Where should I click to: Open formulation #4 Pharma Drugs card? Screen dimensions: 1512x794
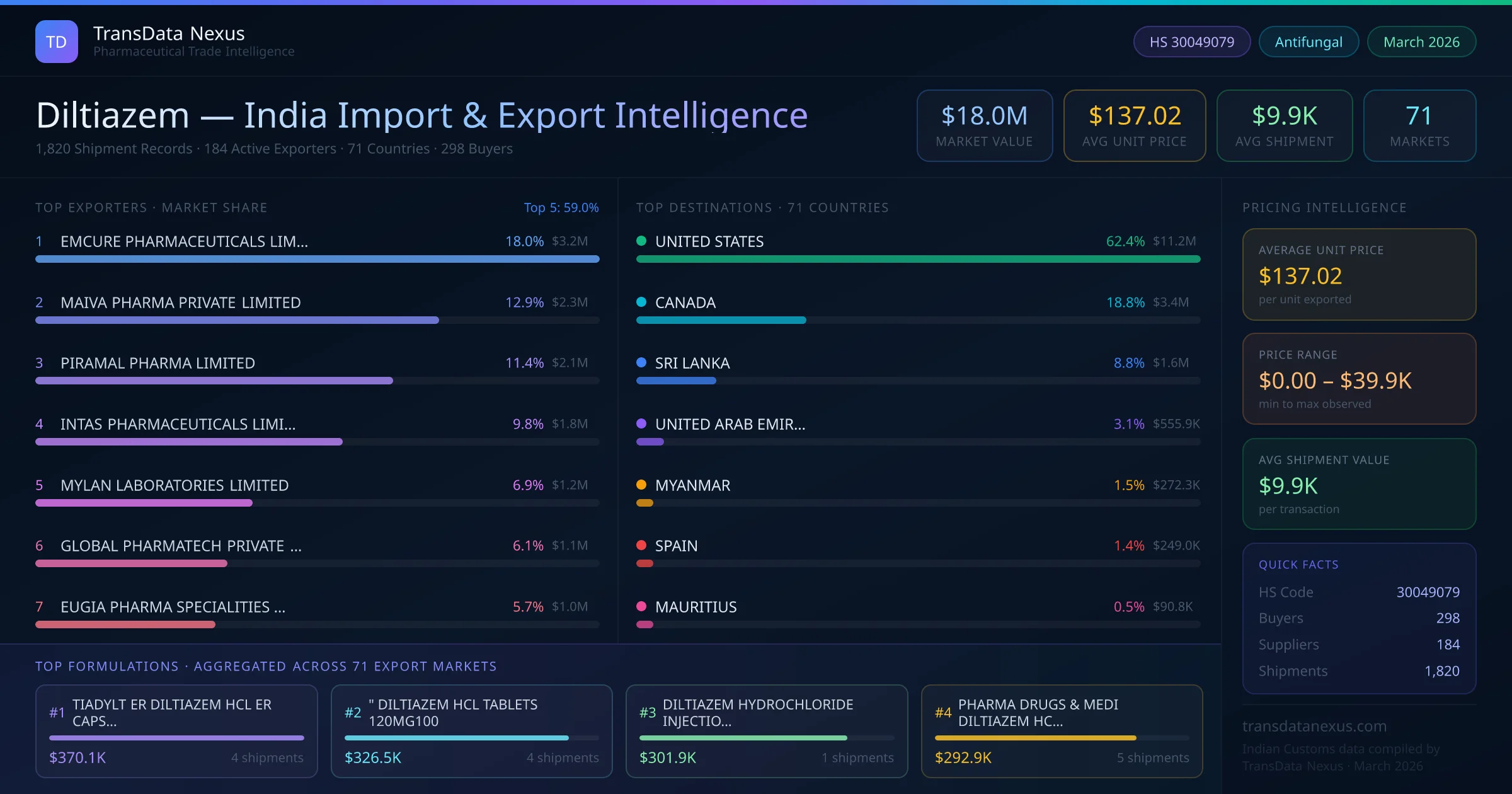pos(1062,730)
